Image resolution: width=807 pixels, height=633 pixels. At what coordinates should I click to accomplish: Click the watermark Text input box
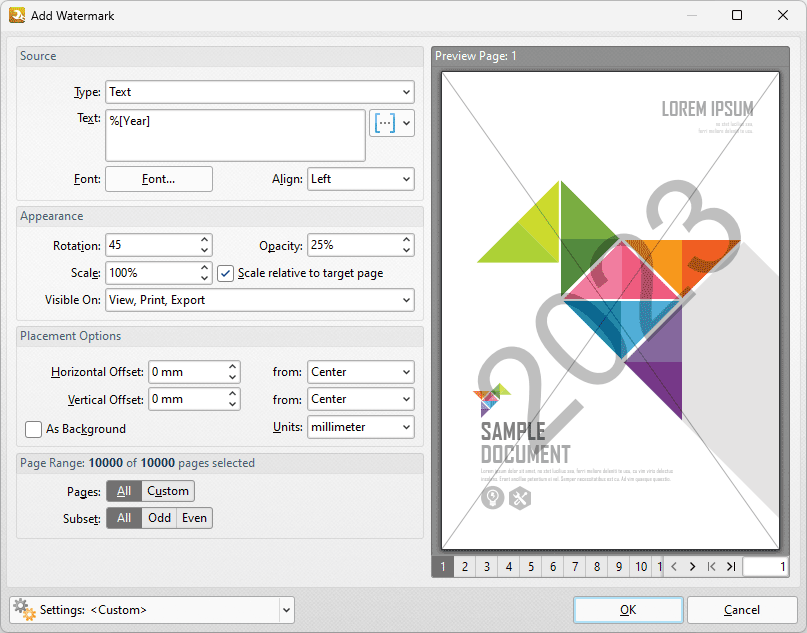(x=235, y=135)
